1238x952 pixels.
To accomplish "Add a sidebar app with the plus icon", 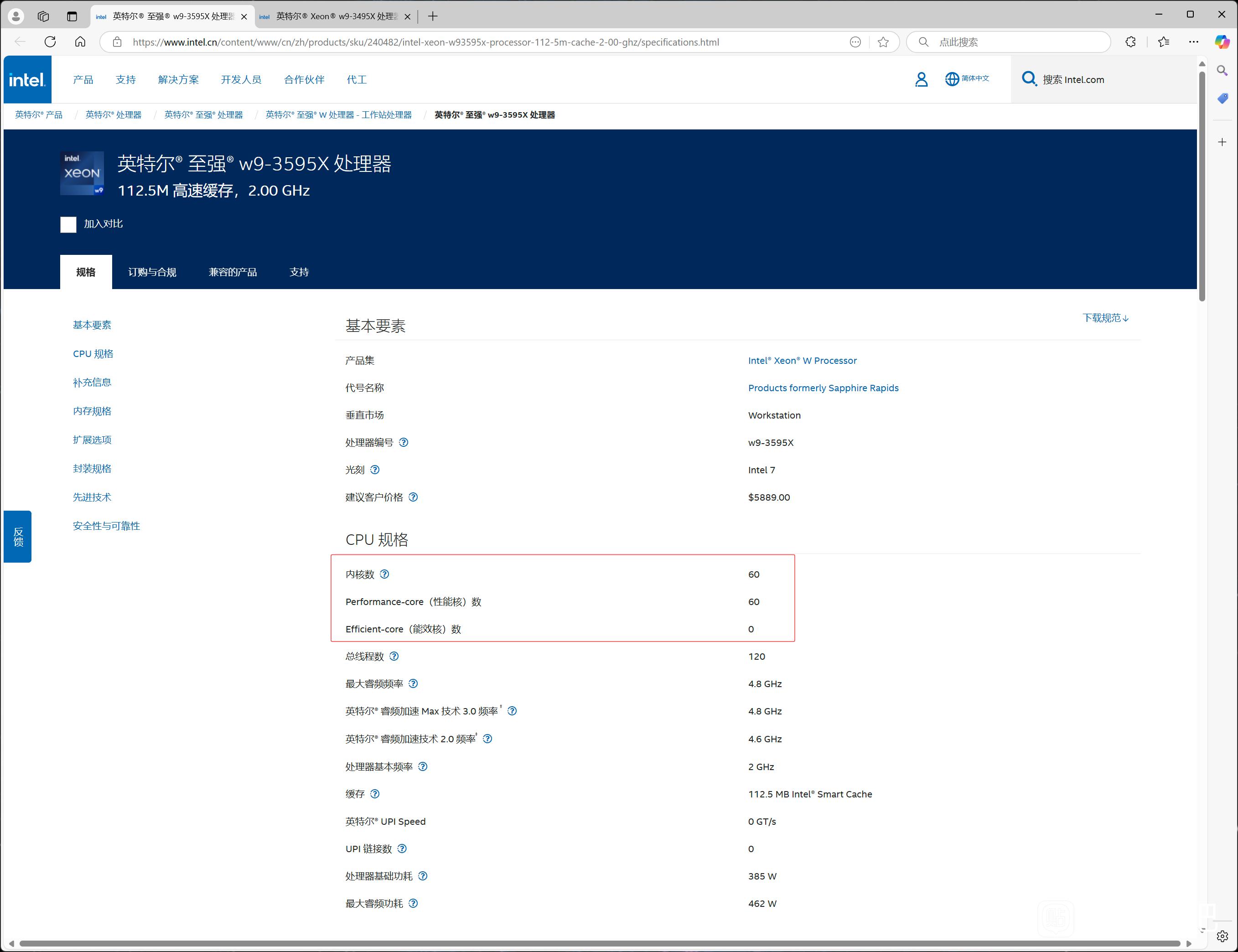I will pos(1222,142).
